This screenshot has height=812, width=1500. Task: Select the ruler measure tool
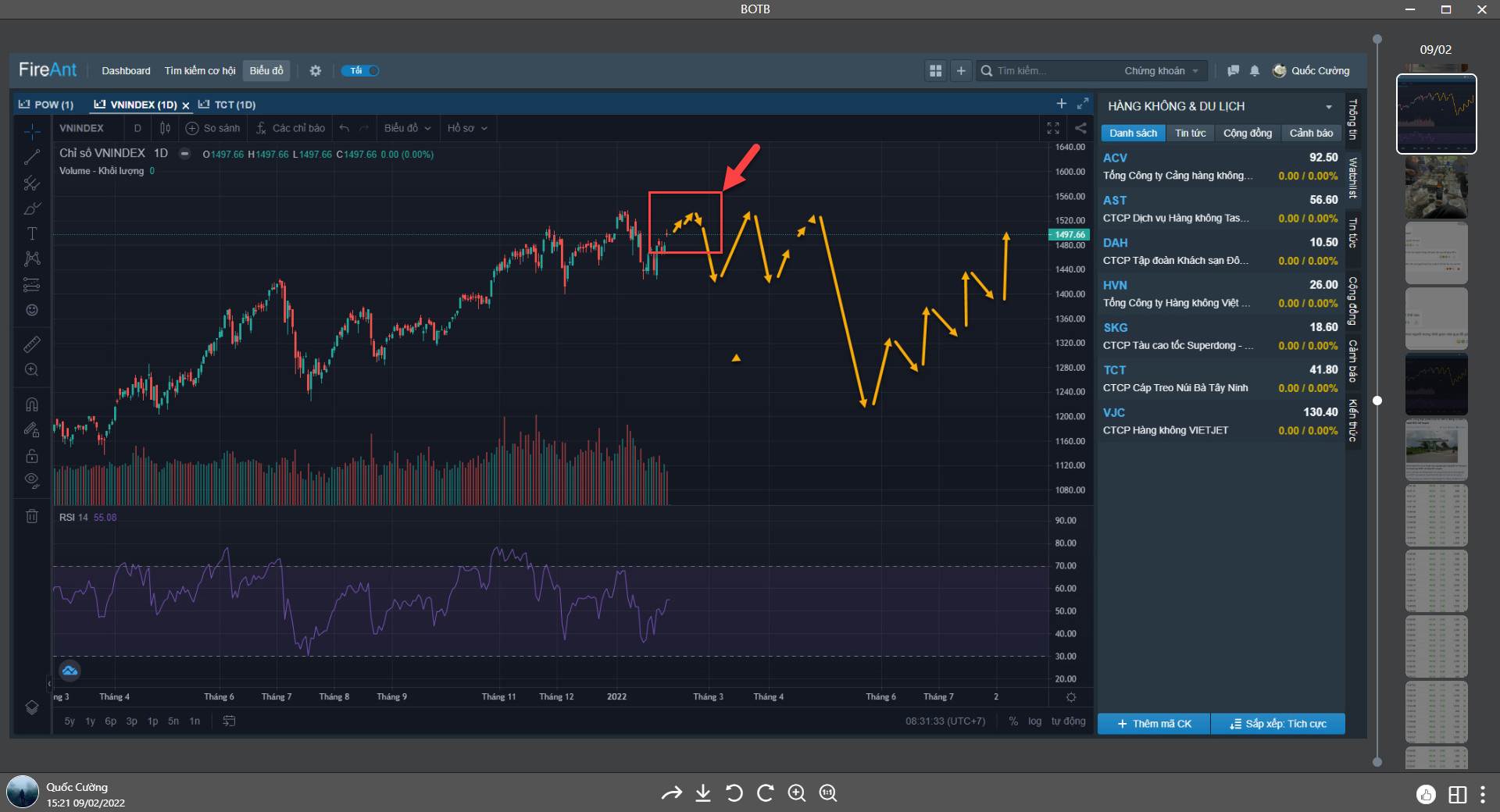[x=31, y=344]
